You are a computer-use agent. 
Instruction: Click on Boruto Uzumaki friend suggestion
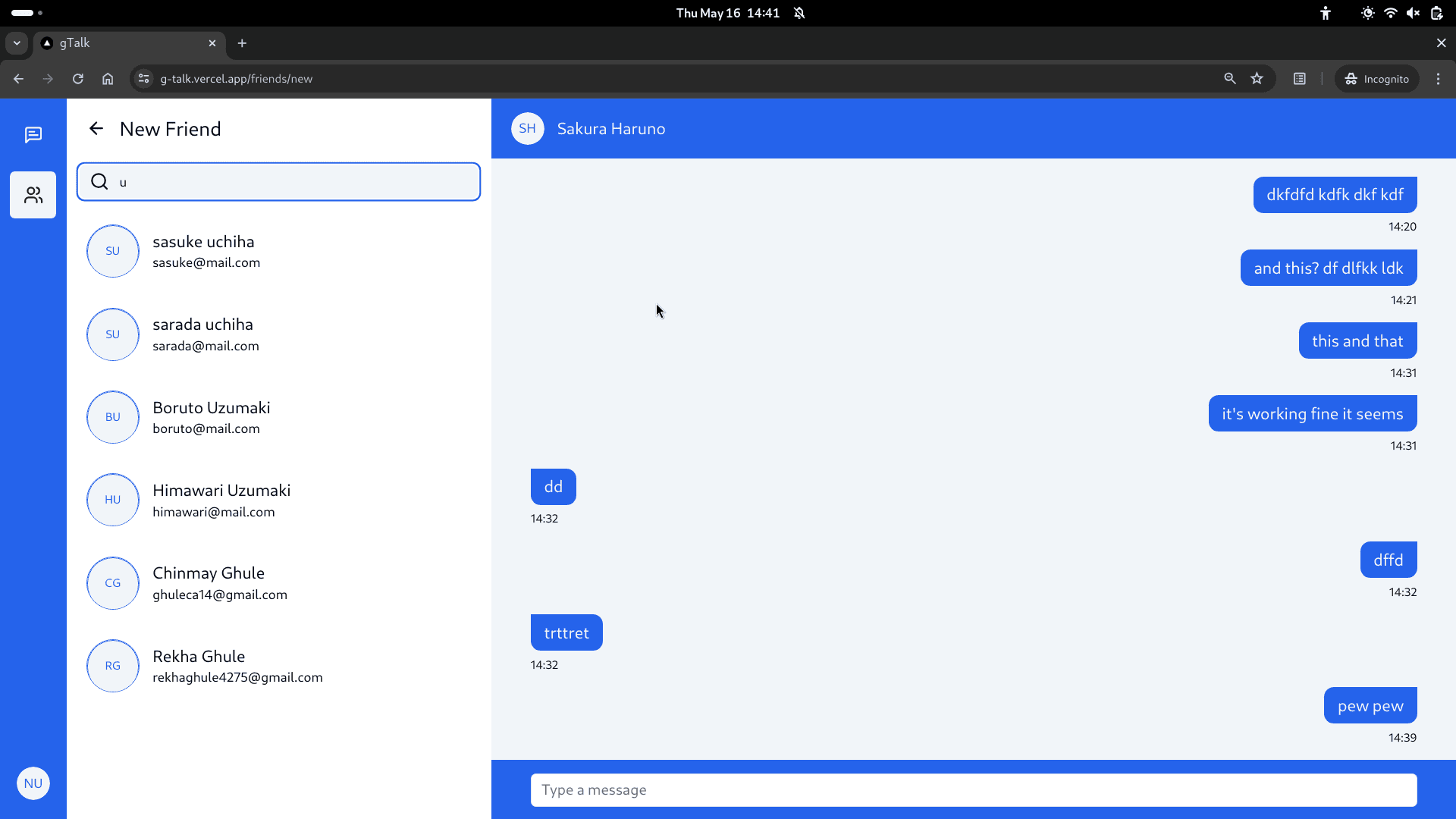279,417
